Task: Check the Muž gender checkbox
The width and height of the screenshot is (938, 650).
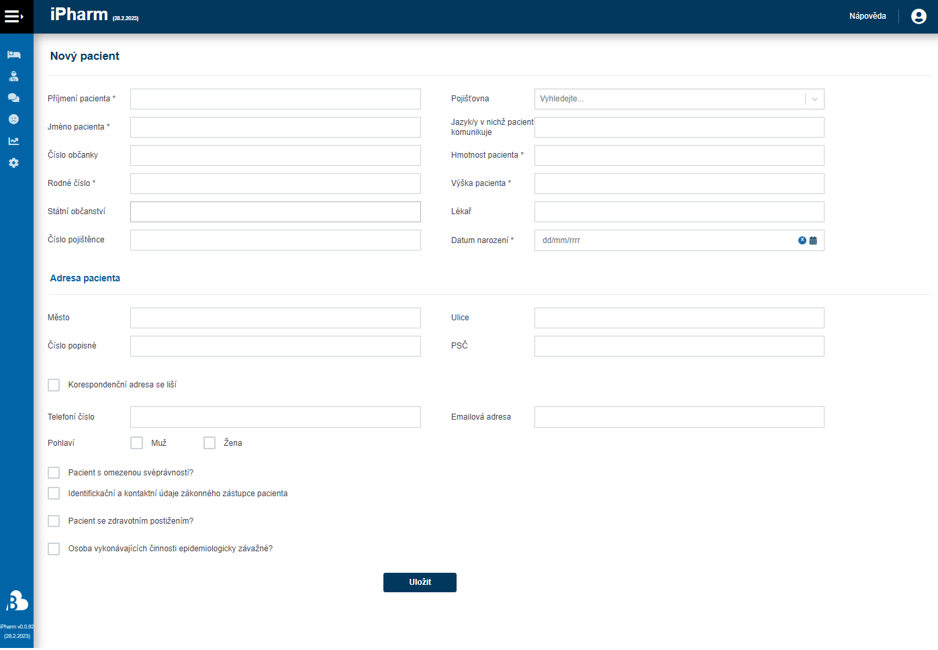Action: [137, 443]
